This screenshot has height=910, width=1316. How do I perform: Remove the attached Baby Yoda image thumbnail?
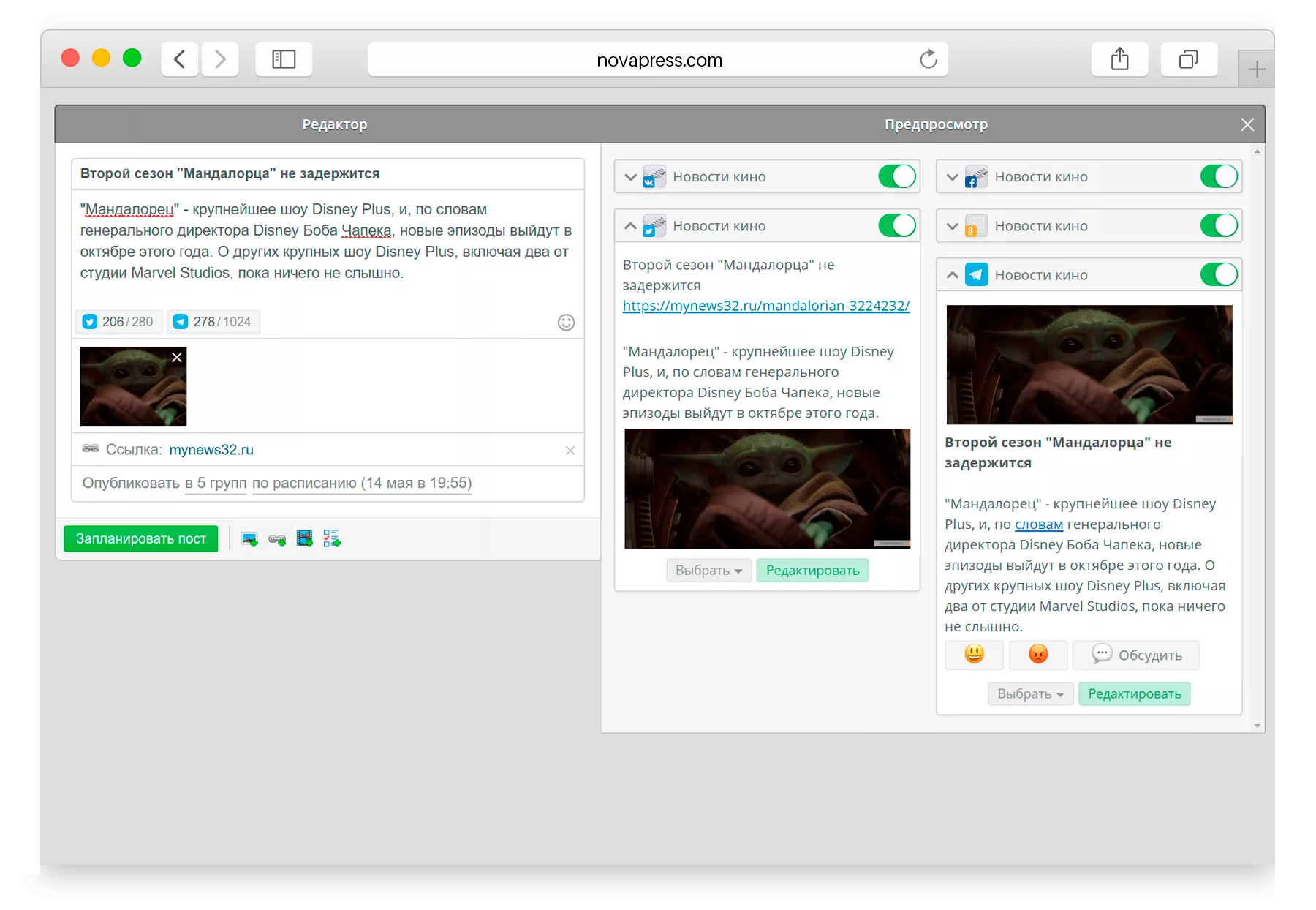pos(177,358)
